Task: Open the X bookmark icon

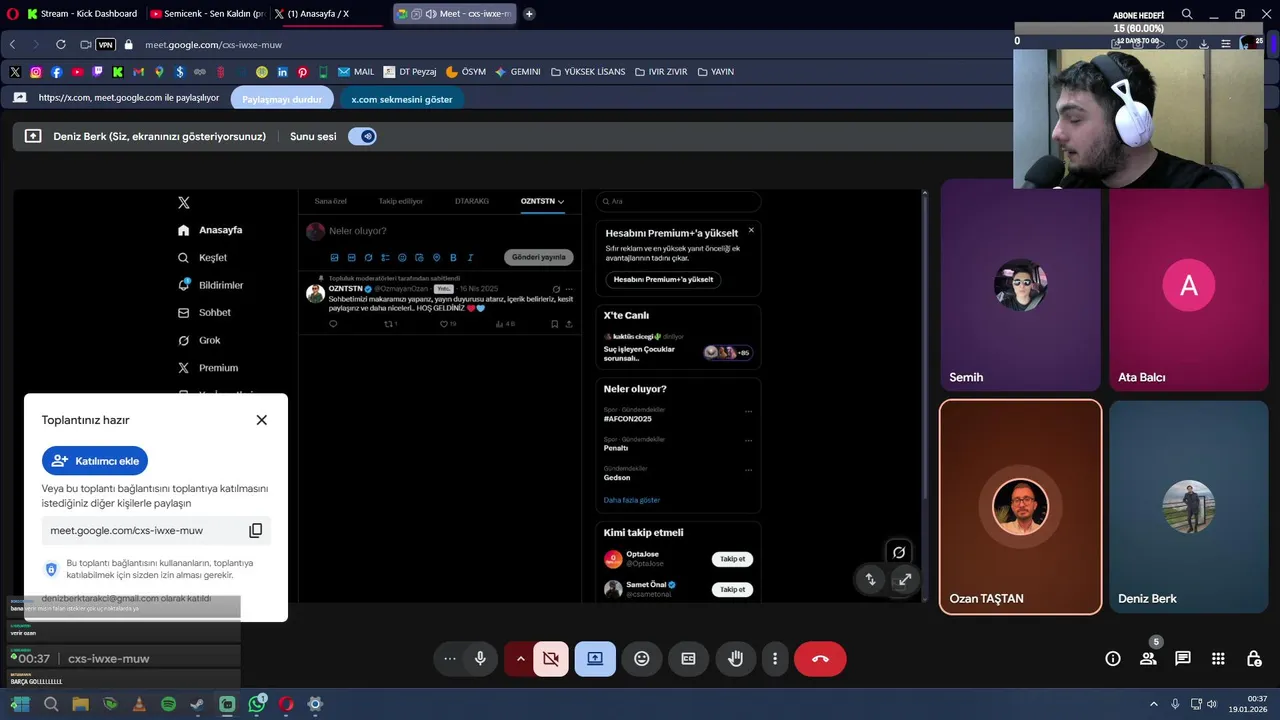Action: point(15,72)
